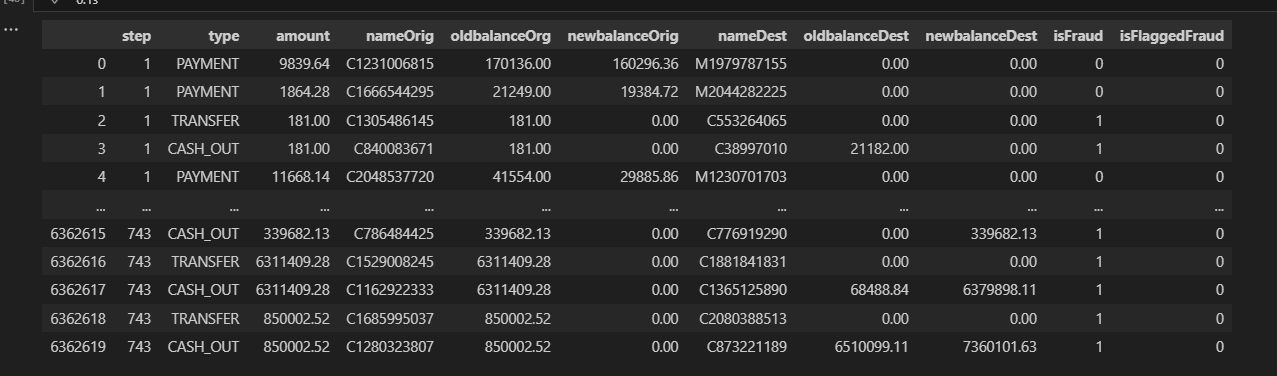1277x376 pixels.
Task: Select oldbalanceOrg value 21249.00
Action: [x=520, y=92]
